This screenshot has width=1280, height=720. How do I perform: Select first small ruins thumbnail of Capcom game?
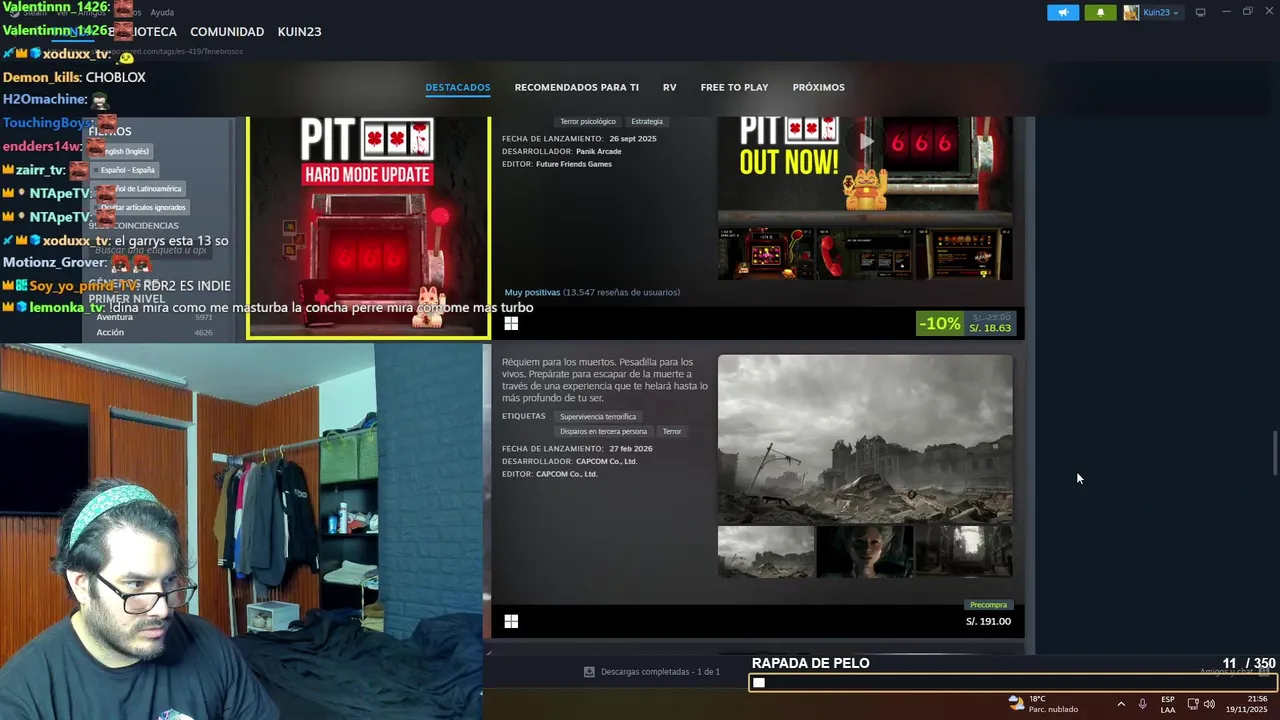pyautogui.click(x=765, y=551)
